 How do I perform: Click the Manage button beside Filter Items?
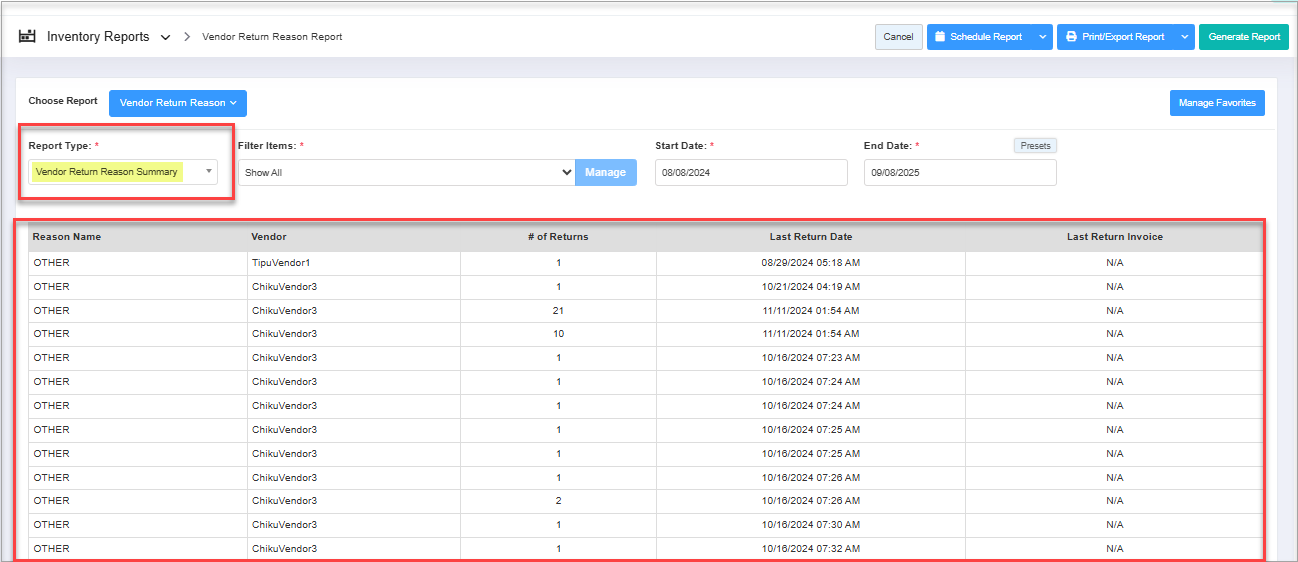(605, 172)
